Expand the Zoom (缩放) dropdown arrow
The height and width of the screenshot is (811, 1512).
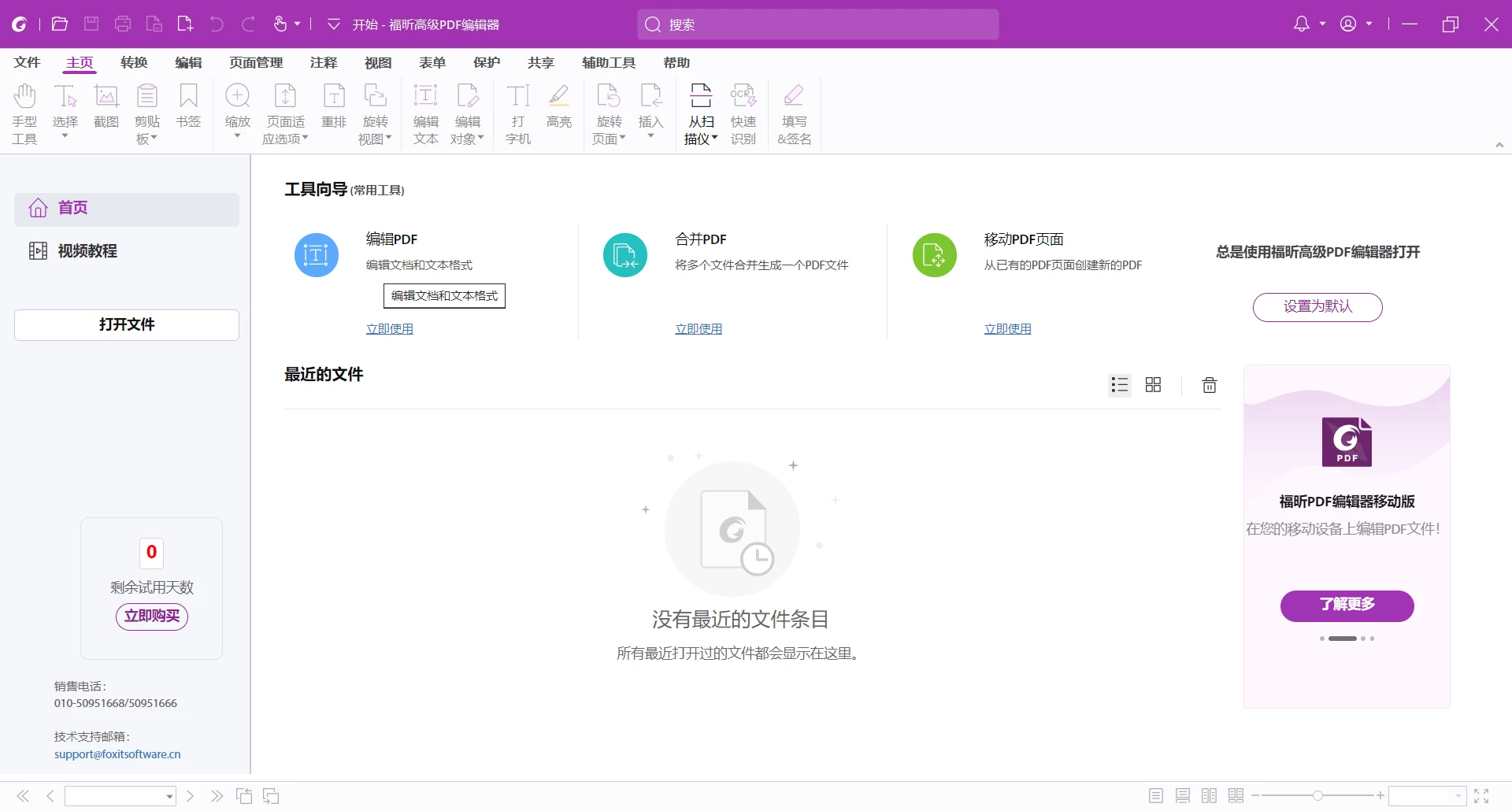(238, 136)
